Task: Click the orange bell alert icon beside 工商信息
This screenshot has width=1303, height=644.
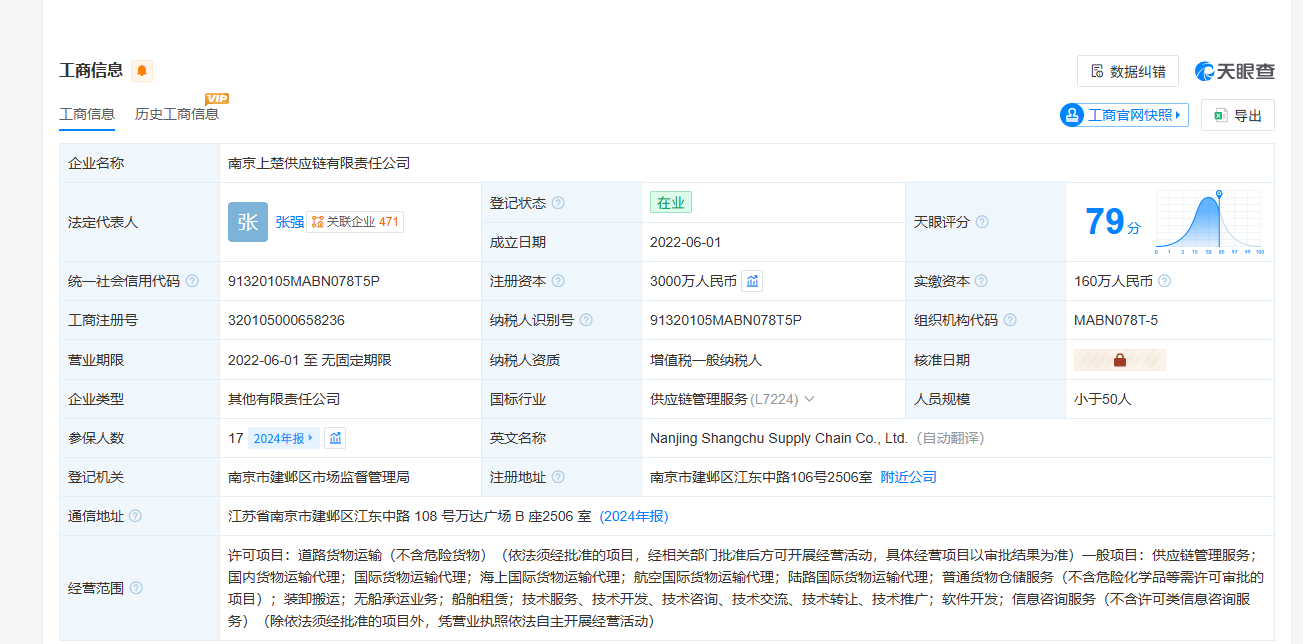Action: [x=142, y=71]
